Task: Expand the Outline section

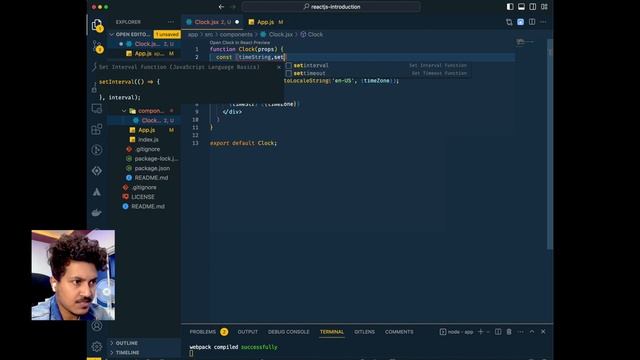Action: point(144,343)
